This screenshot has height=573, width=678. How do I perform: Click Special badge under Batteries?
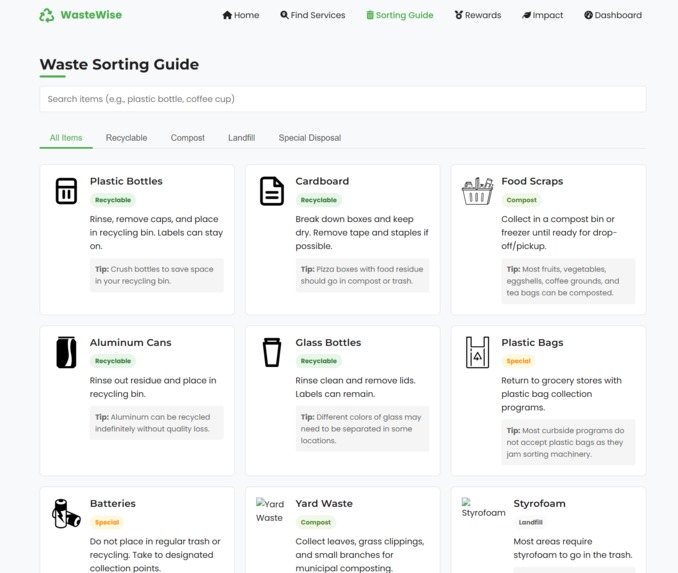pyautogui.click(x=107, y=522)
